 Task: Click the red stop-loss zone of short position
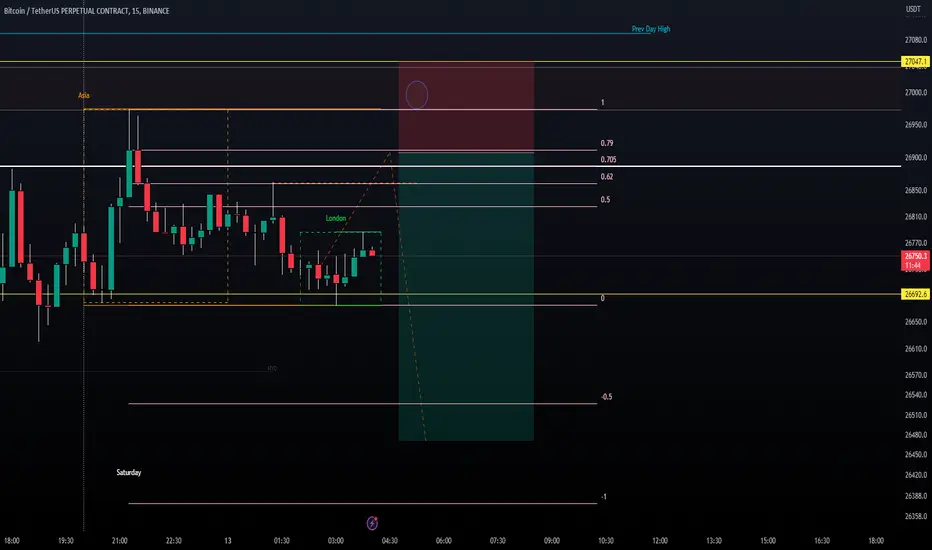(466, 107)
